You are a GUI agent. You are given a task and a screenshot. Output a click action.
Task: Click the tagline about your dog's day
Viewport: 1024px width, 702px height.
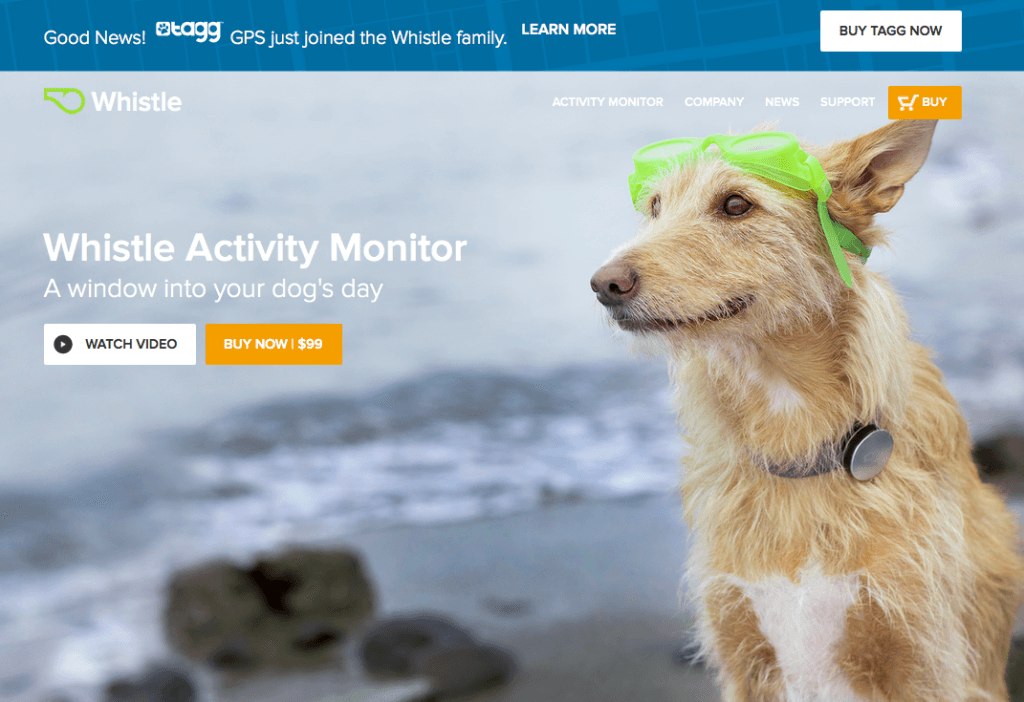pyautogui.click(x=213, y=289)
